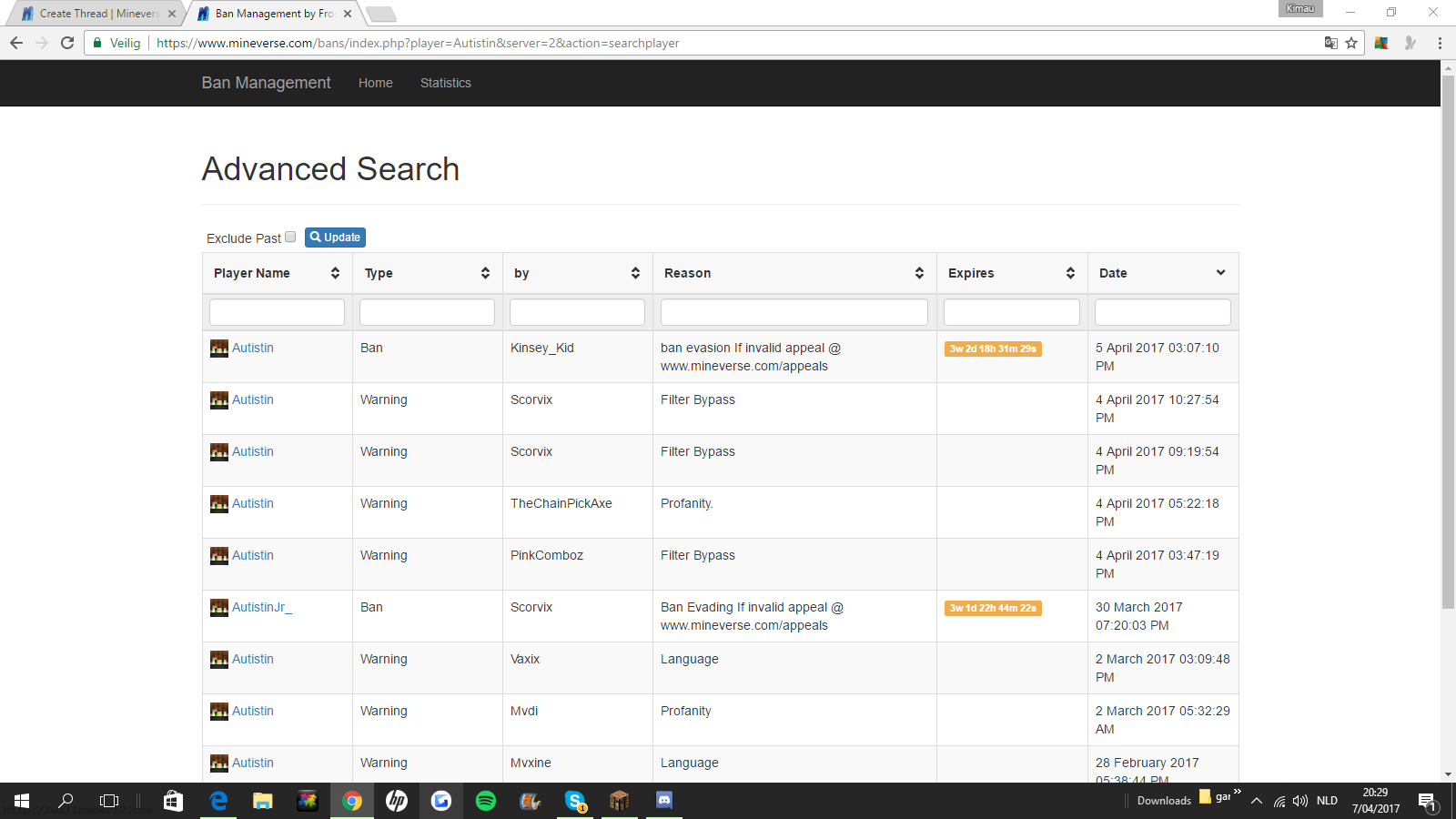Focus the Type filter field
Image resolution: width=1456 pixels, height=819 pixels.
[x=428, y=312]
